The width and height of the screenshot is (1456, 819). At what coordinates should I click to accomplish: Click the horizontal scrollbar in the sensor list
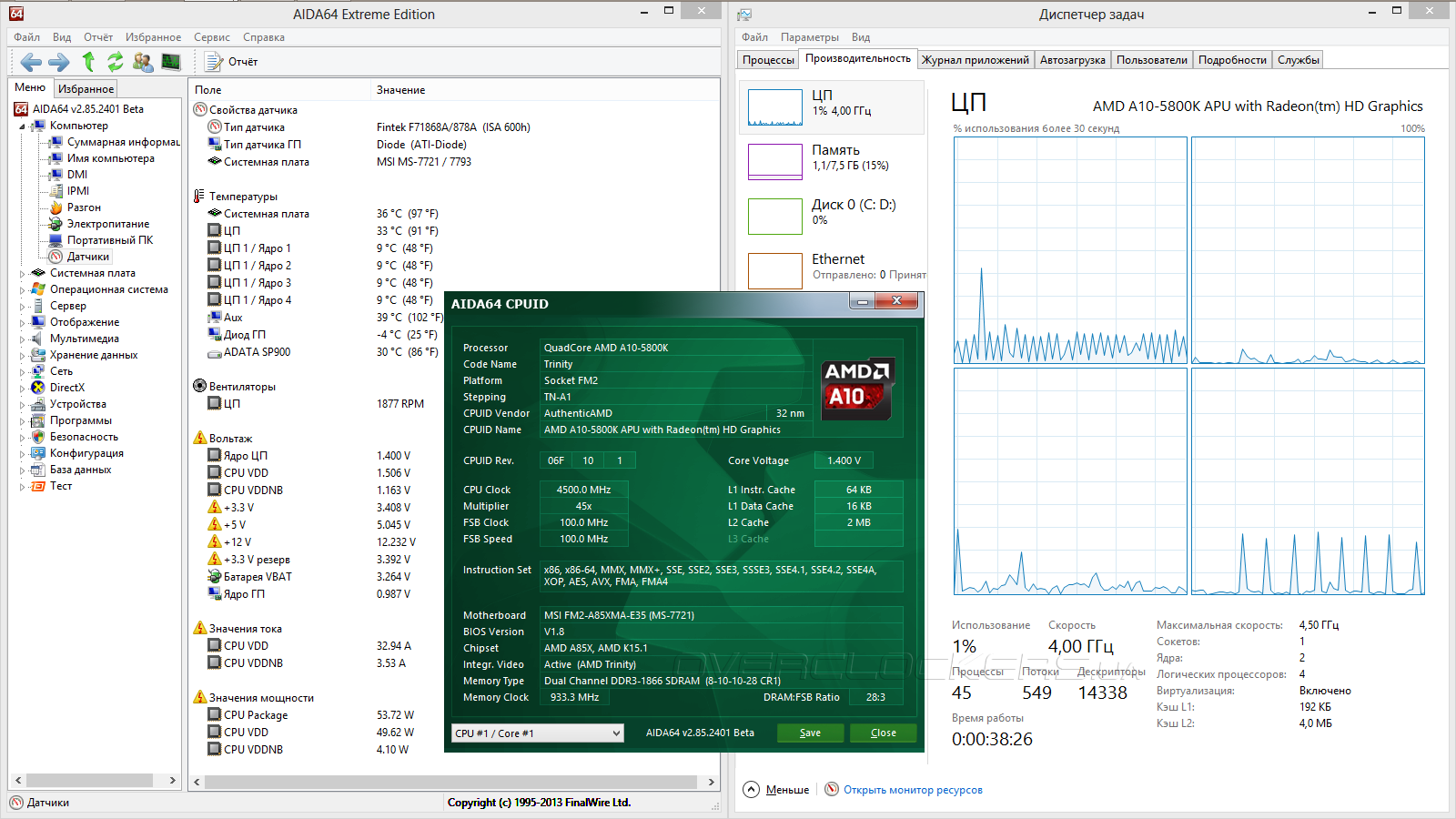(x=451, y=782)
